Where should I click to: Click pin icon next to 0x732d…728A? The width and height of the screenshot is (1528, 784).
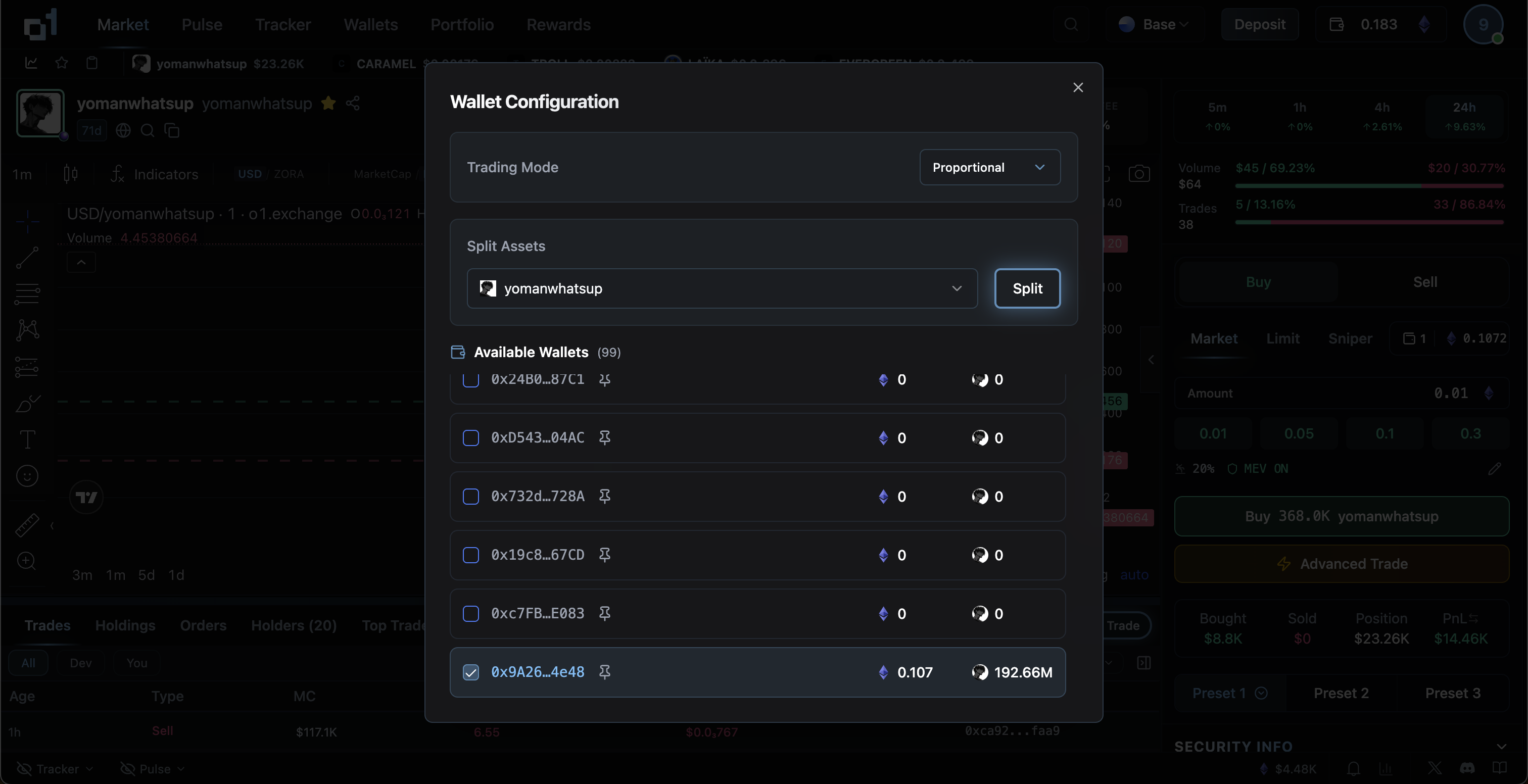point(604,497)
